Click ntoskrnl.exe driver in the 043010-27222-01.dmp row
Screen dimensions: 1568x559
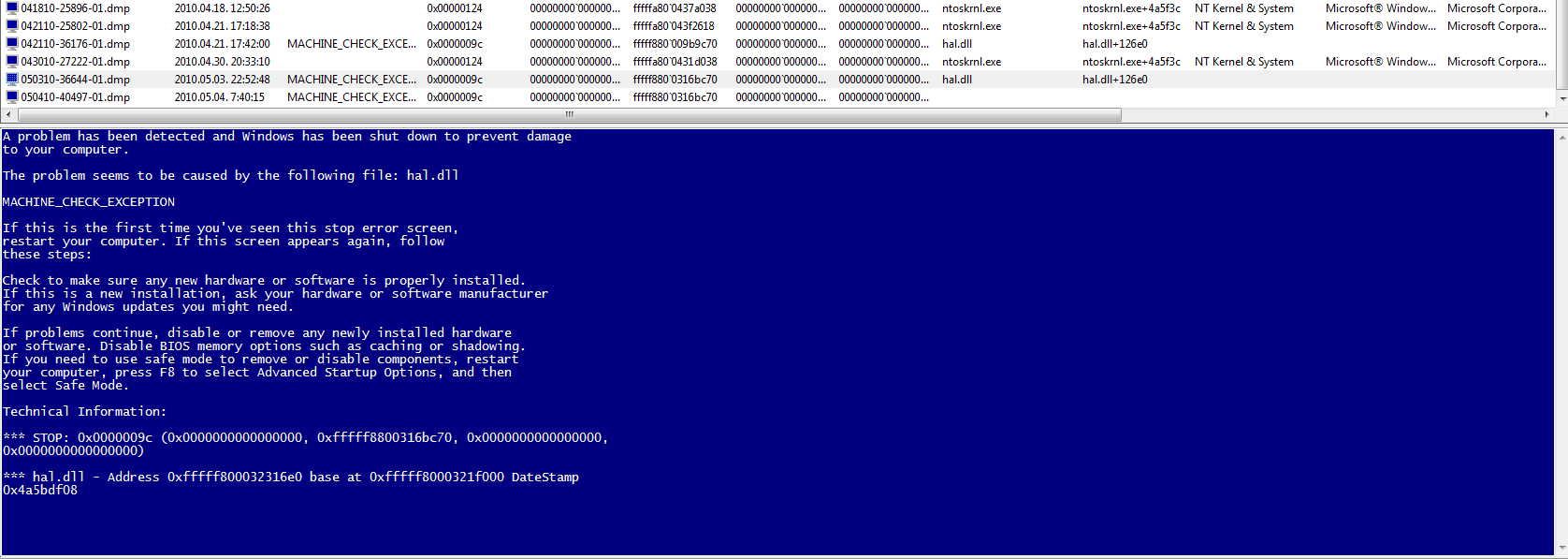(972, 62)
